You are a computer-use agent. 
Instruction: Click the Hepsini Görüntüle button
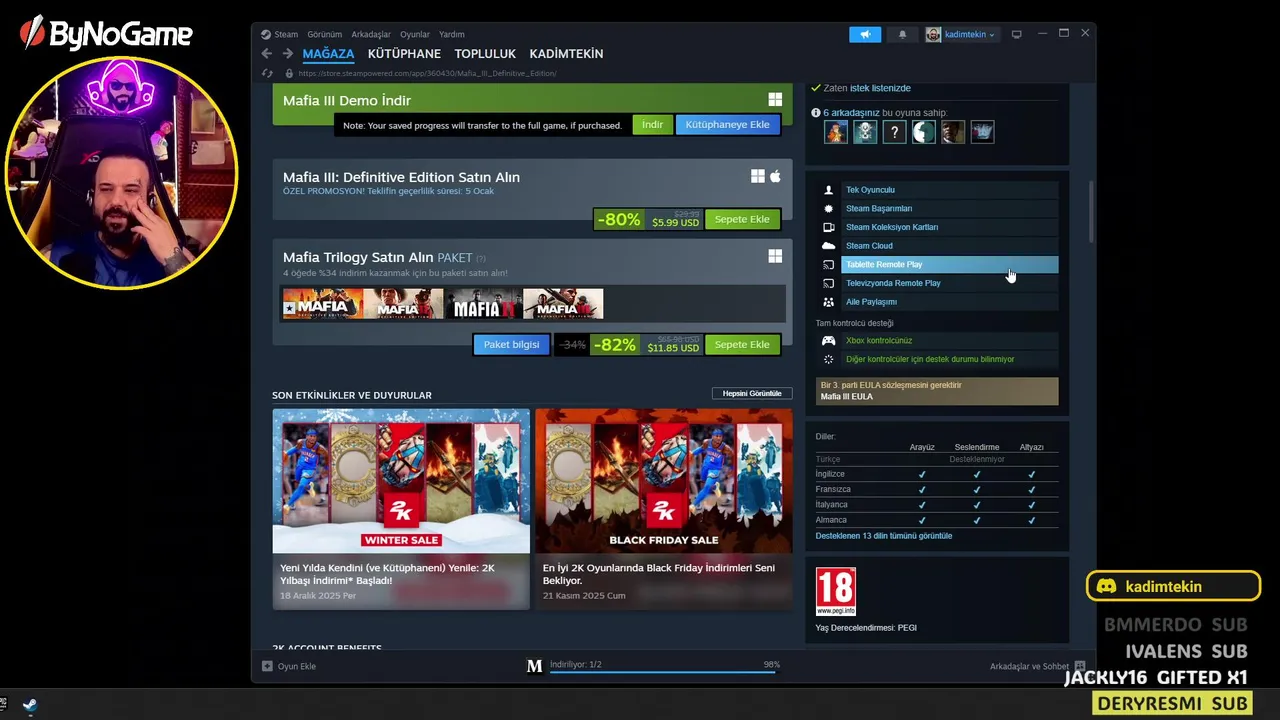click(752, 394)
